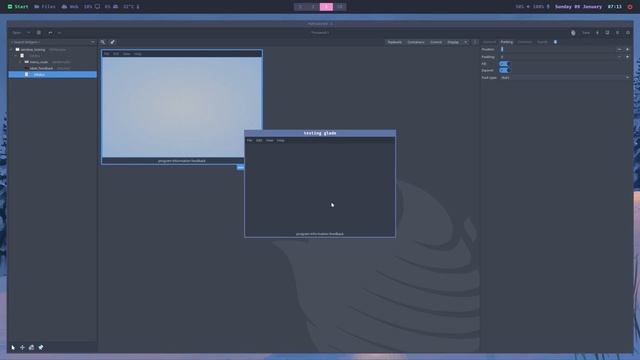Click File in the testing glade window
This screenshot has height=360, width=640.
pyautogui.click(x=249, y=140)
